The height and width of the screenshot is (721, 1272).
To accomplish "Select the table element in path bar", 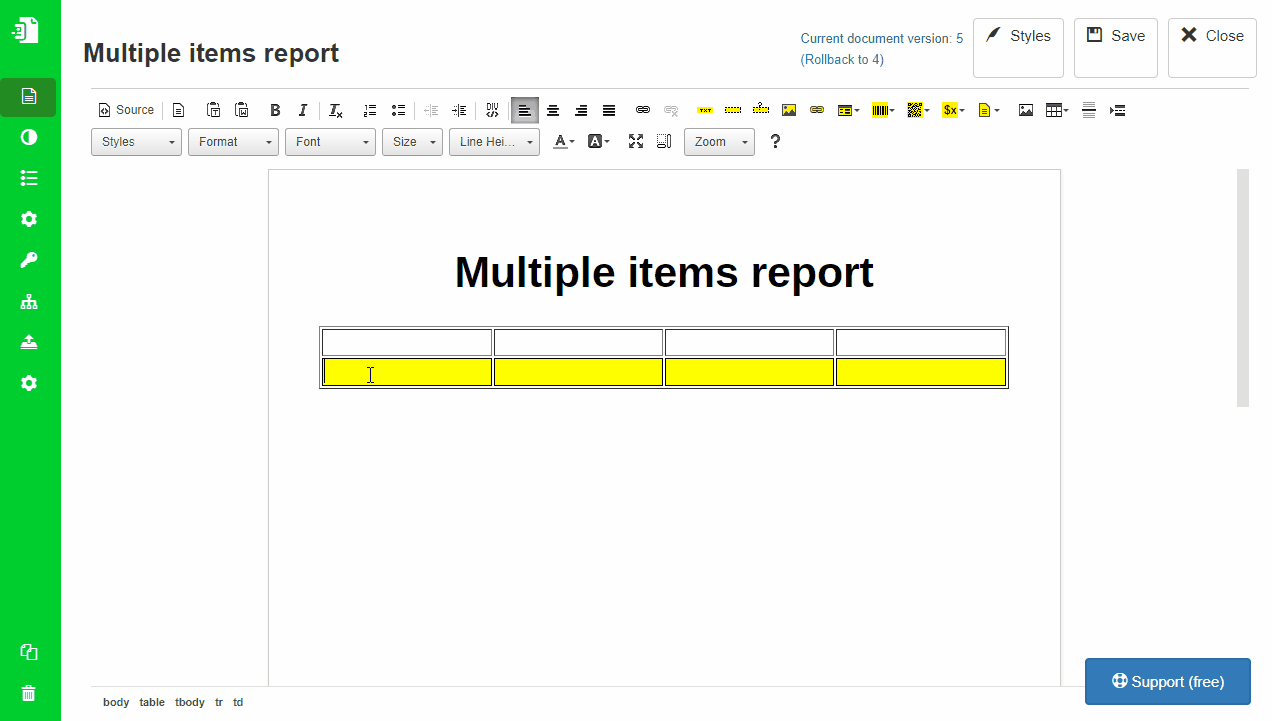I will point(152,702).
